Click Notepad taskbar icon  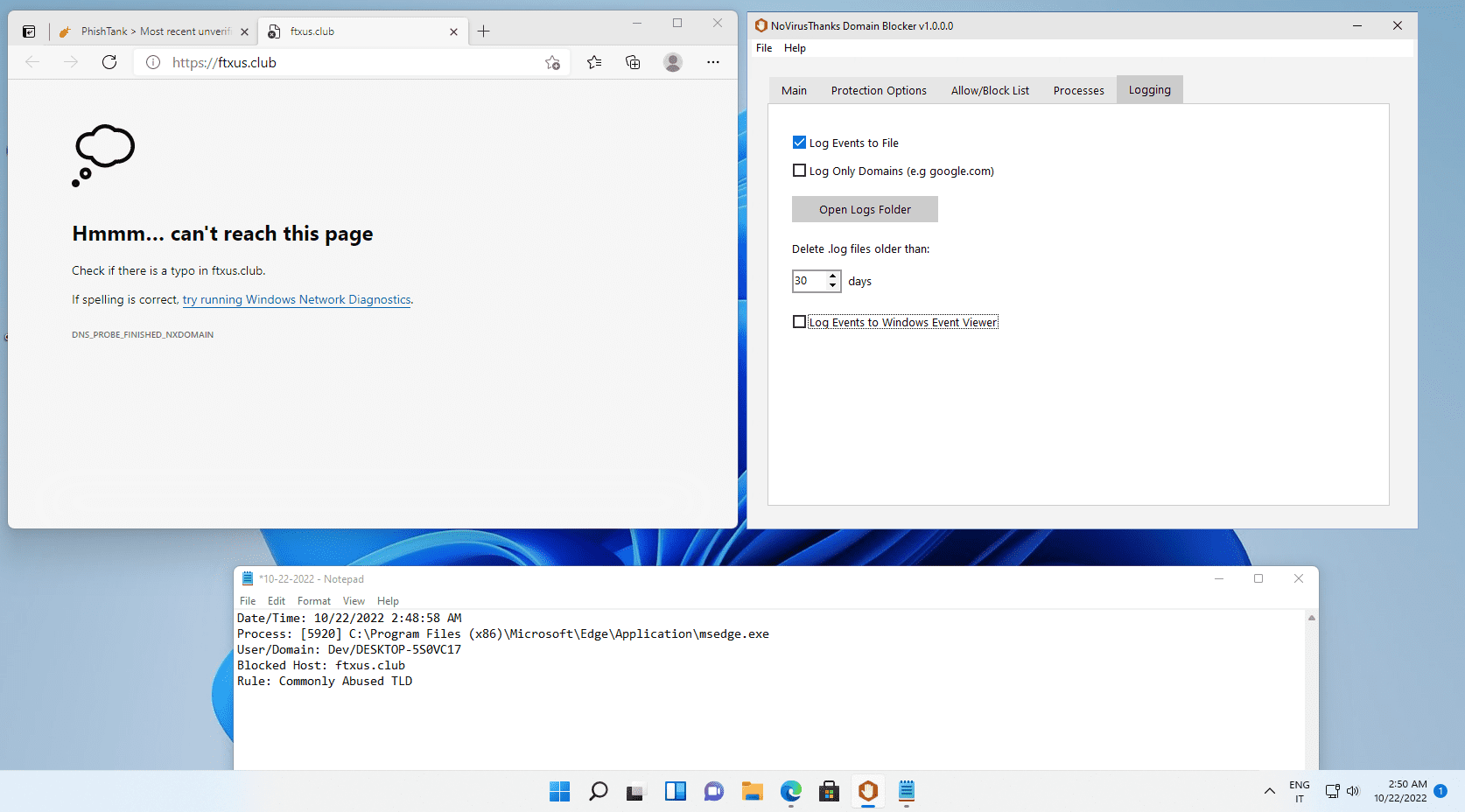point(907,791)
